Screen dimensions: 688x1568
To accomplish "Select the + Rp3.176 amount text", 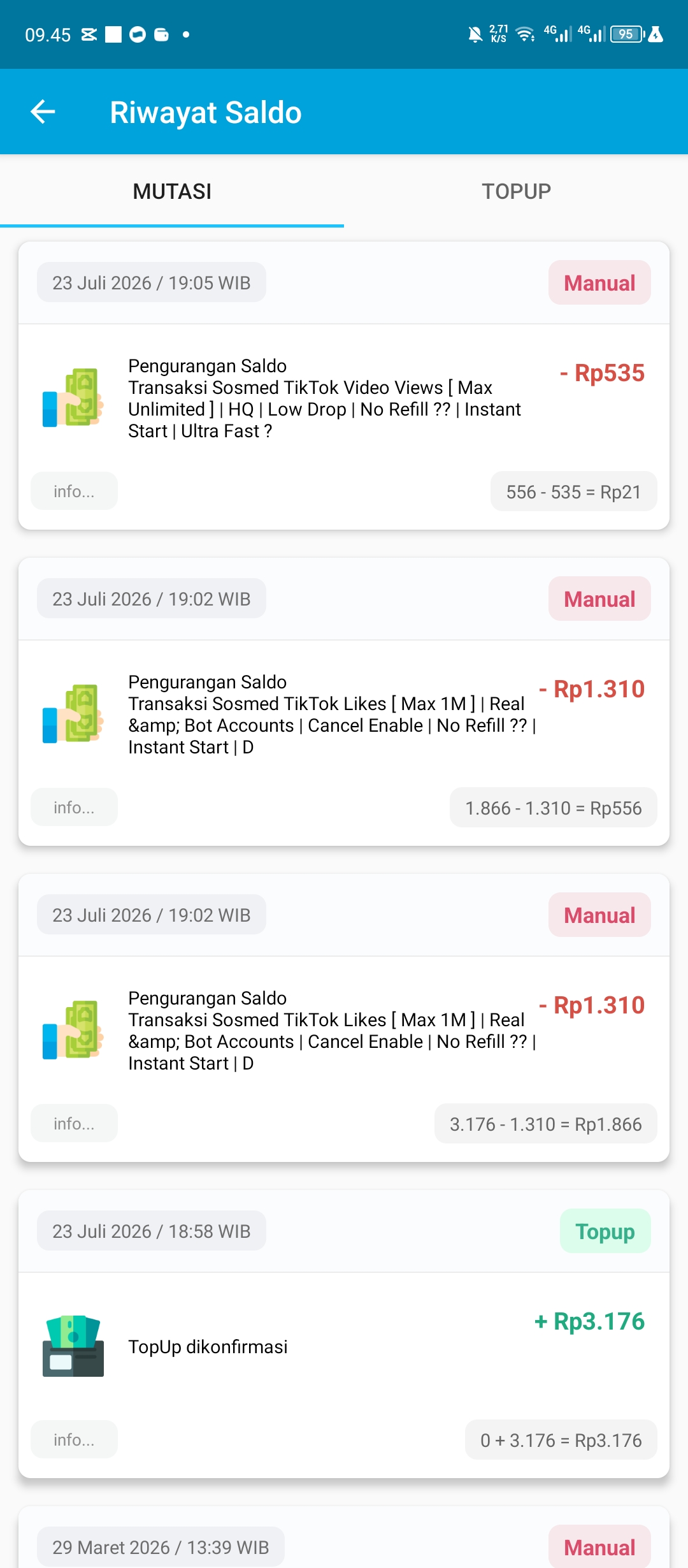I will (589, 1321).
